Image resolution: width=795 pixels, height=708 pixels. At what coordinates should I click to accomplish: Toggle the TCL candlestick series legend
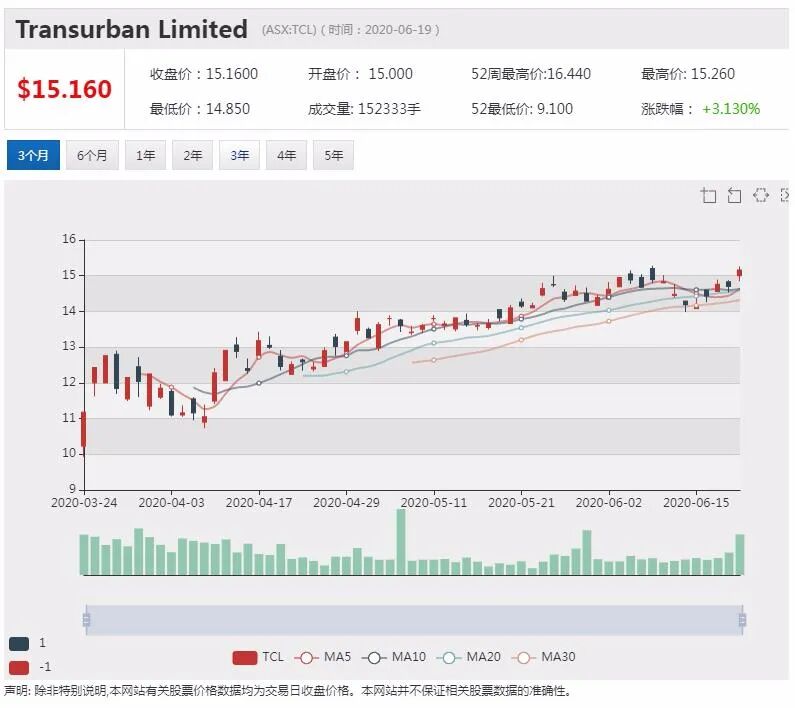258,657
